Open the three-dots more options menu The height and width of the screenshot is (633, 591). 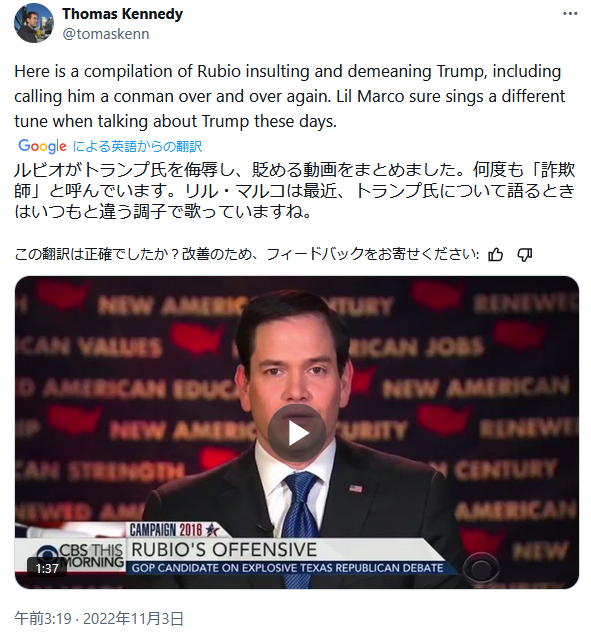point(570,14)
